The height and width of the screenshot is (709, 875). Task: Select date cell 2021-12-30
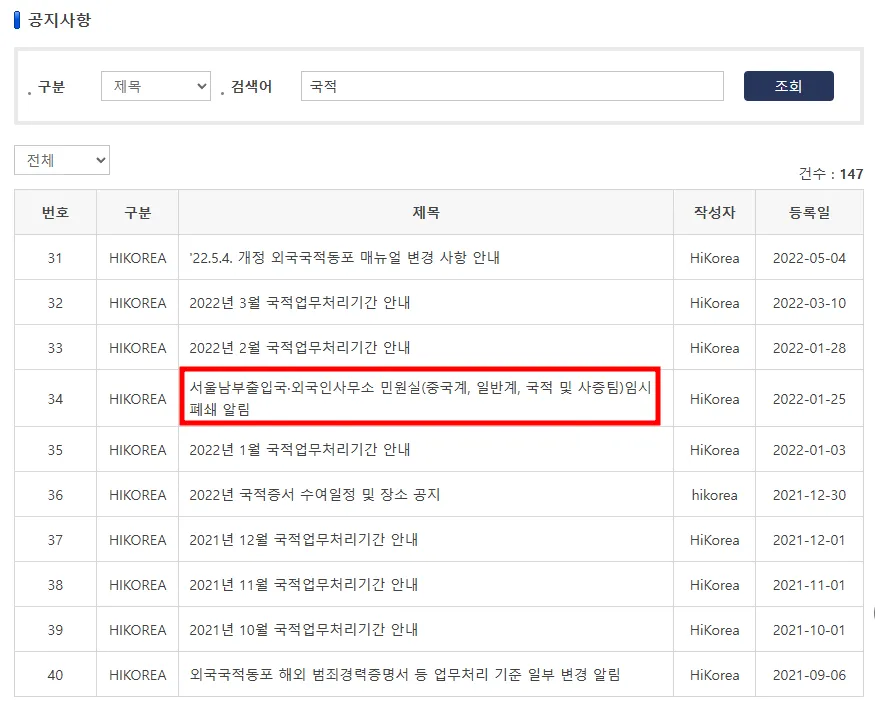tap(809, 495)
